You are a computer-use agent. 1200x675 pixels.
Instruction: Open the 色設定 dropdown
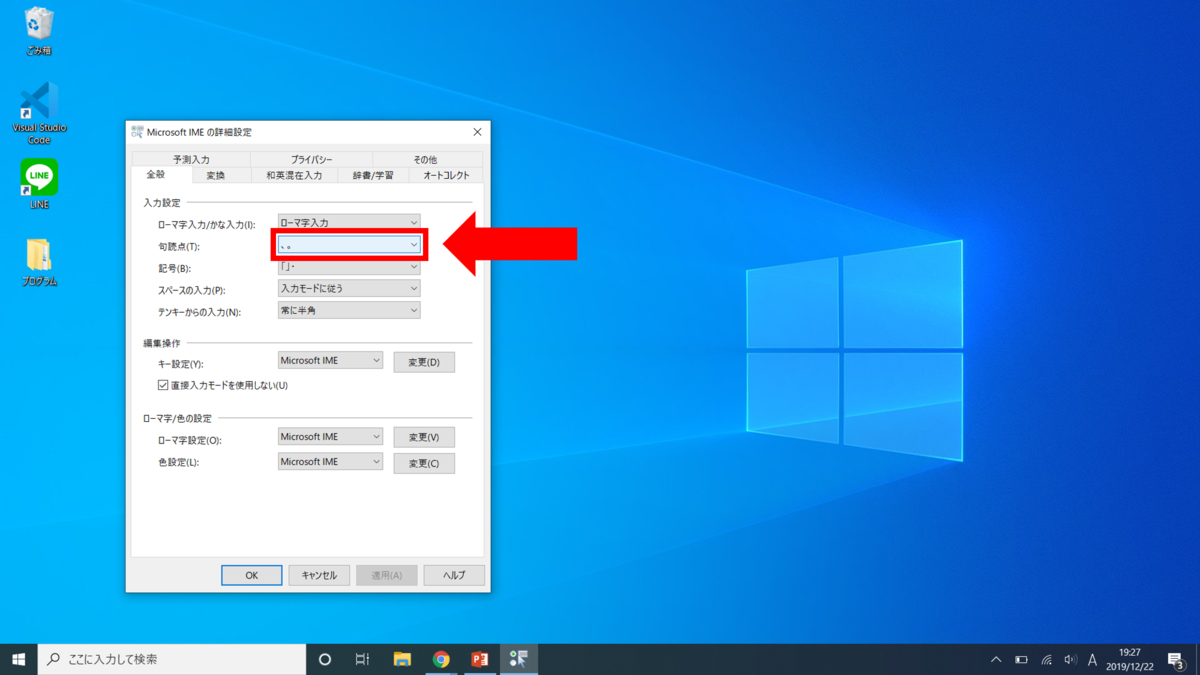[330, 462]
